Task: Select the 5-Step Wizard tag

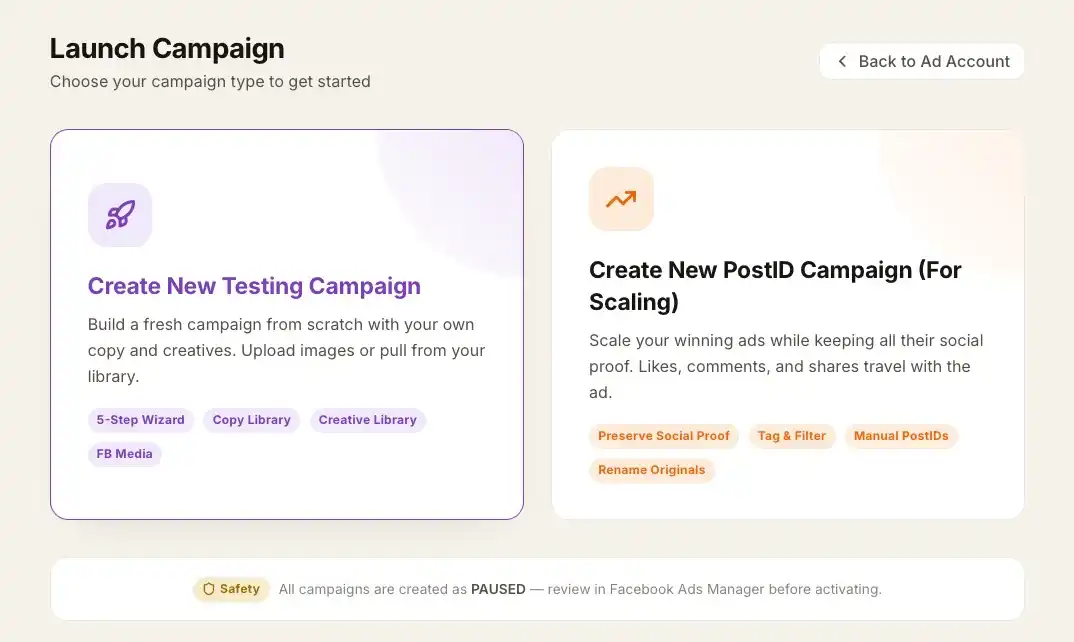Action: [140, 420]
